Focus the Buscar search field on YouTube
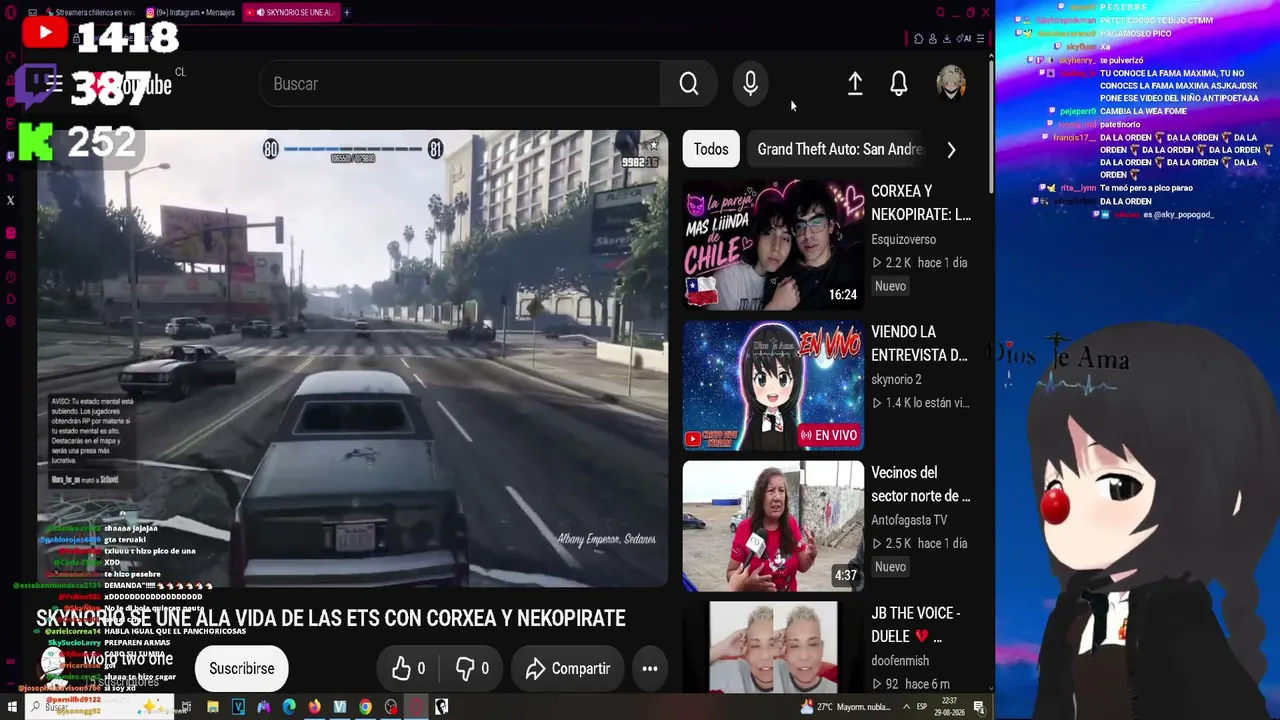 click(460, 84)
